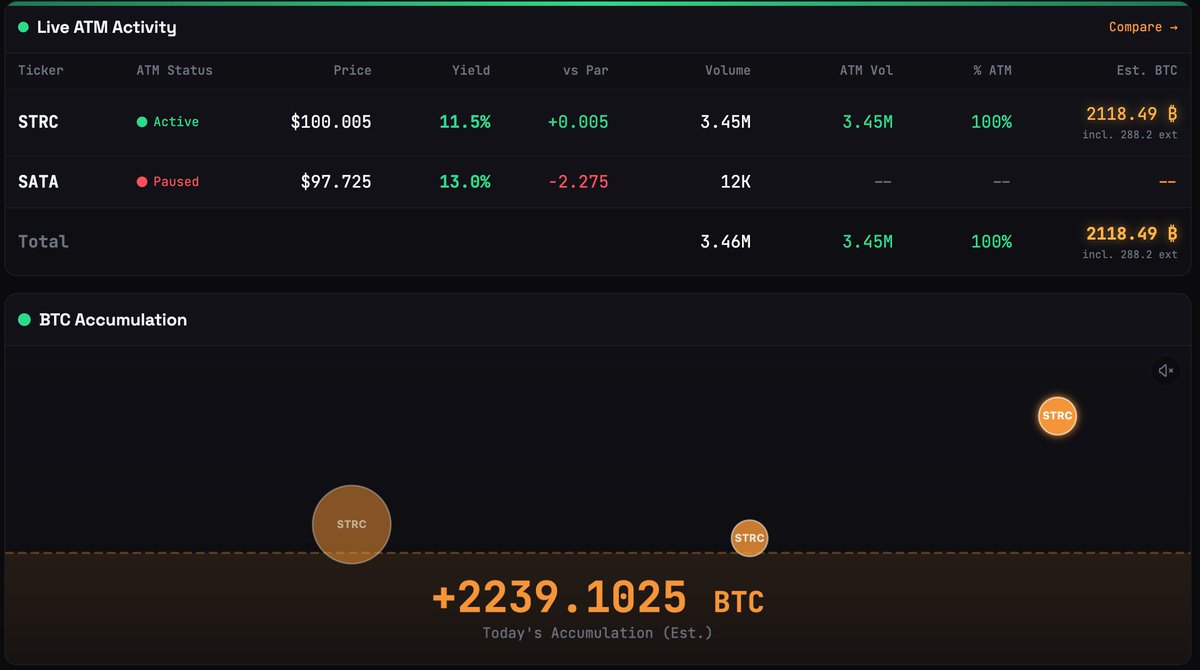Click the ATM Vol column header
This screenshot has height=670, width=1200.
click(867, 71)
